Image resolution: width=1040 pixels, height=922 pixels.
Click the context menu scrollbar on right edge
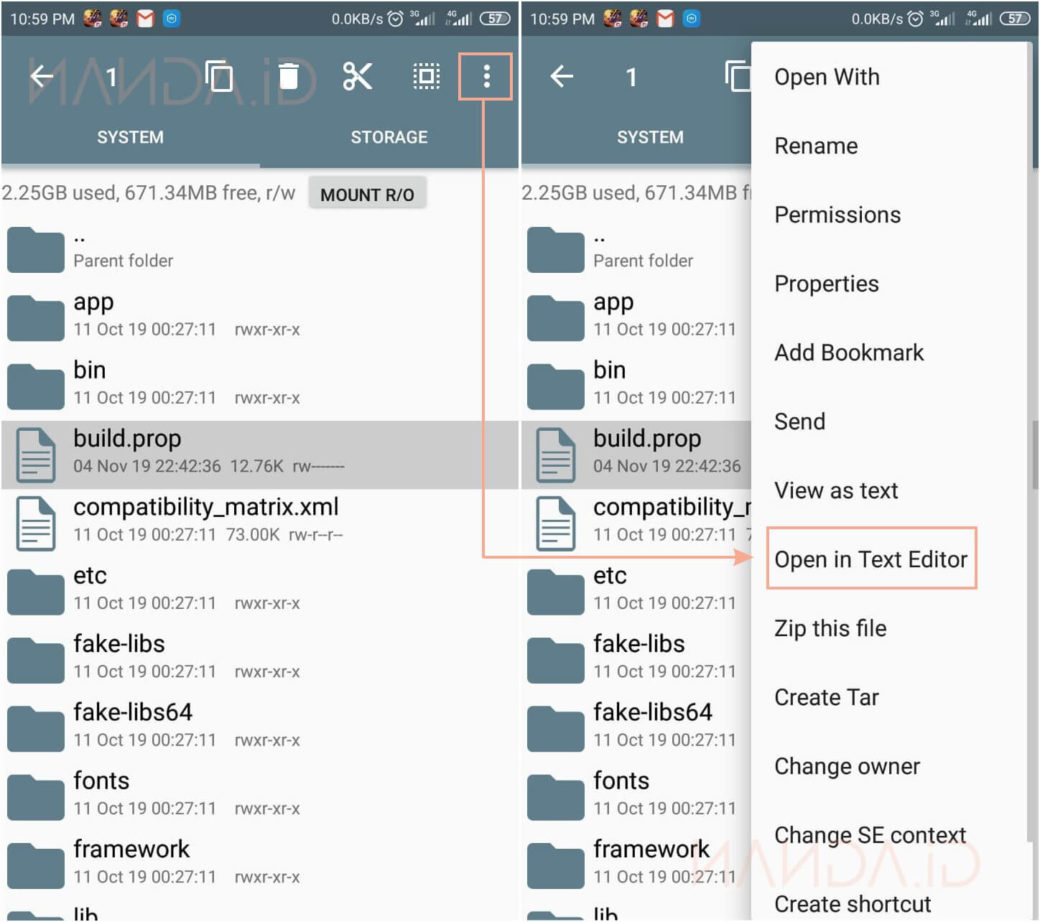(x=1034, y=455)
